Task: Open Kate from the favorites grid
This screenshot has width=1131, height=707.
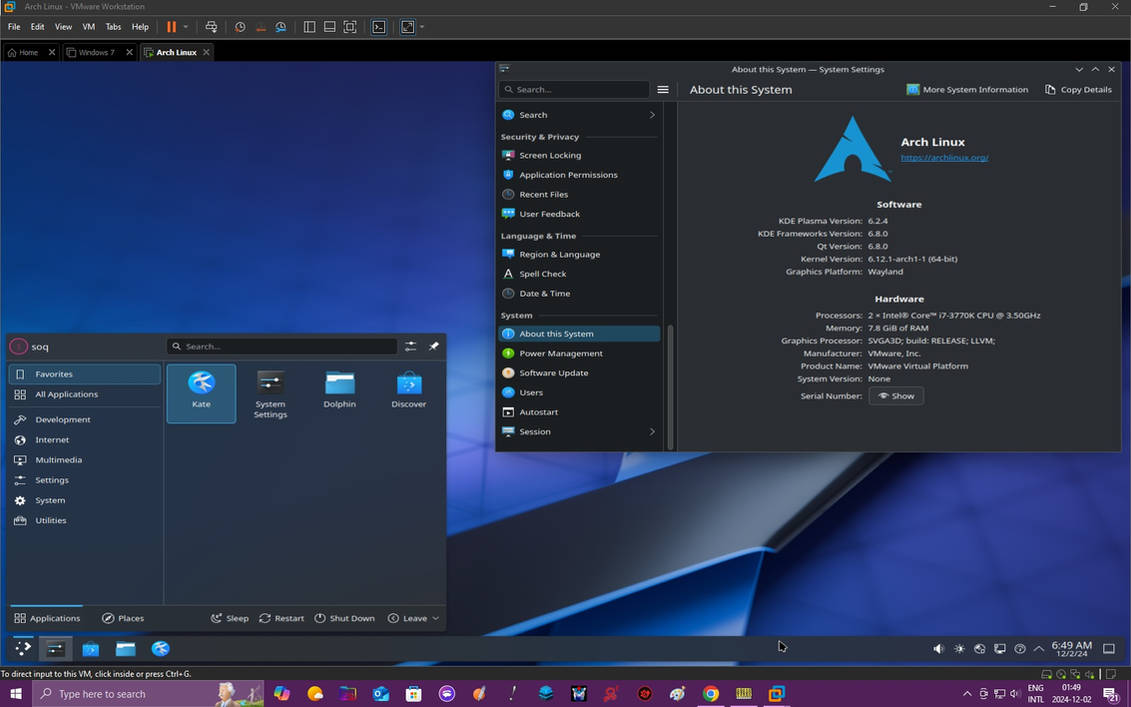Action: click(x=201, y=393)
